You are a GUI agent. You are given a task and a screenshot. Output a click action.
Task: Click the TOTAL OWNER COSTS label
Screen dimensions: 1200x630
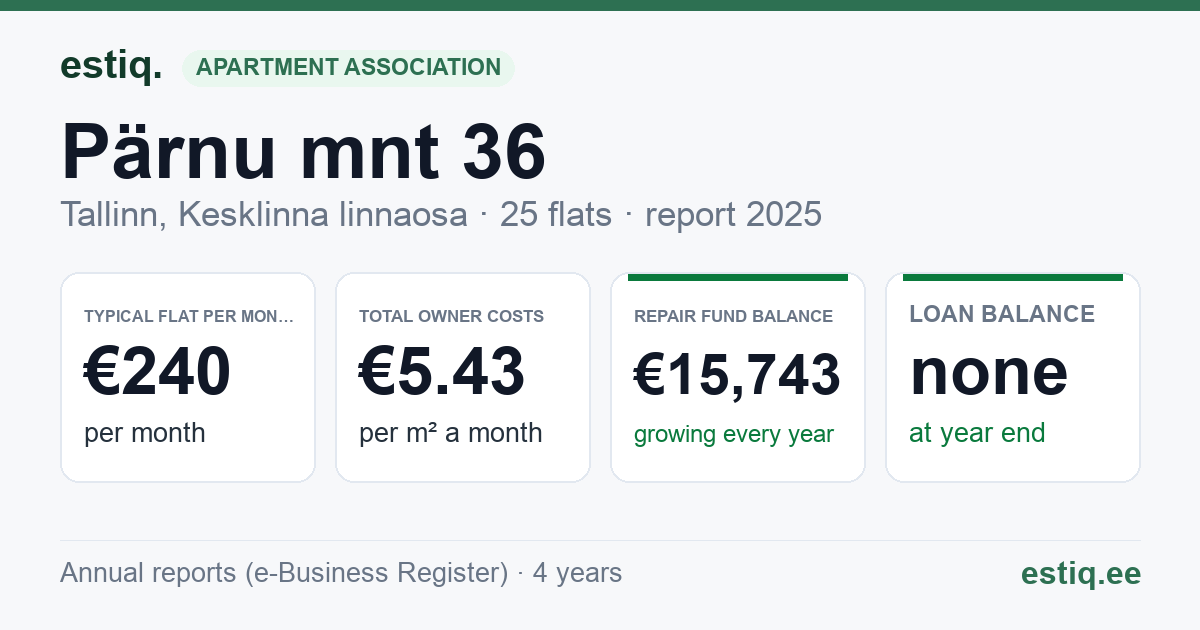coord(451,317)
